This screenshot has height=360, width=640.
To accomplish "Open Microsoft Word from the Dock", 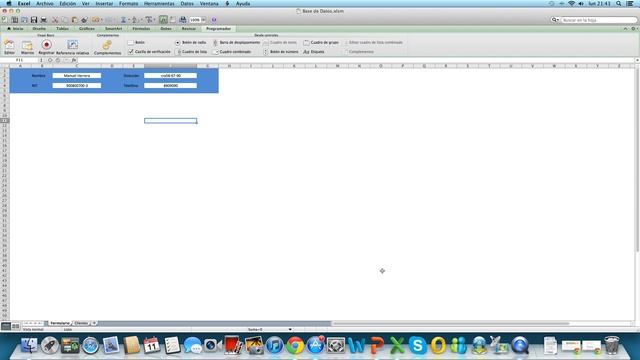I will [x=356, y=345].
